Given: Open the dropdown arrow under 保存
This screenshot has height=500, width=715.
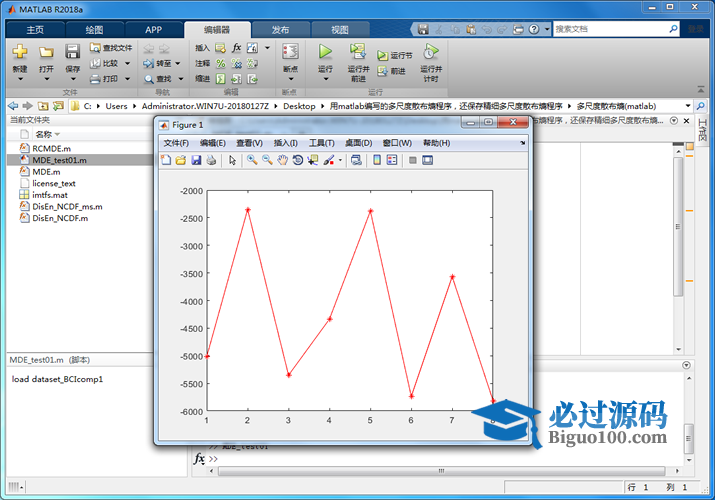Looking at the screenshot, I should coord(73,79).
